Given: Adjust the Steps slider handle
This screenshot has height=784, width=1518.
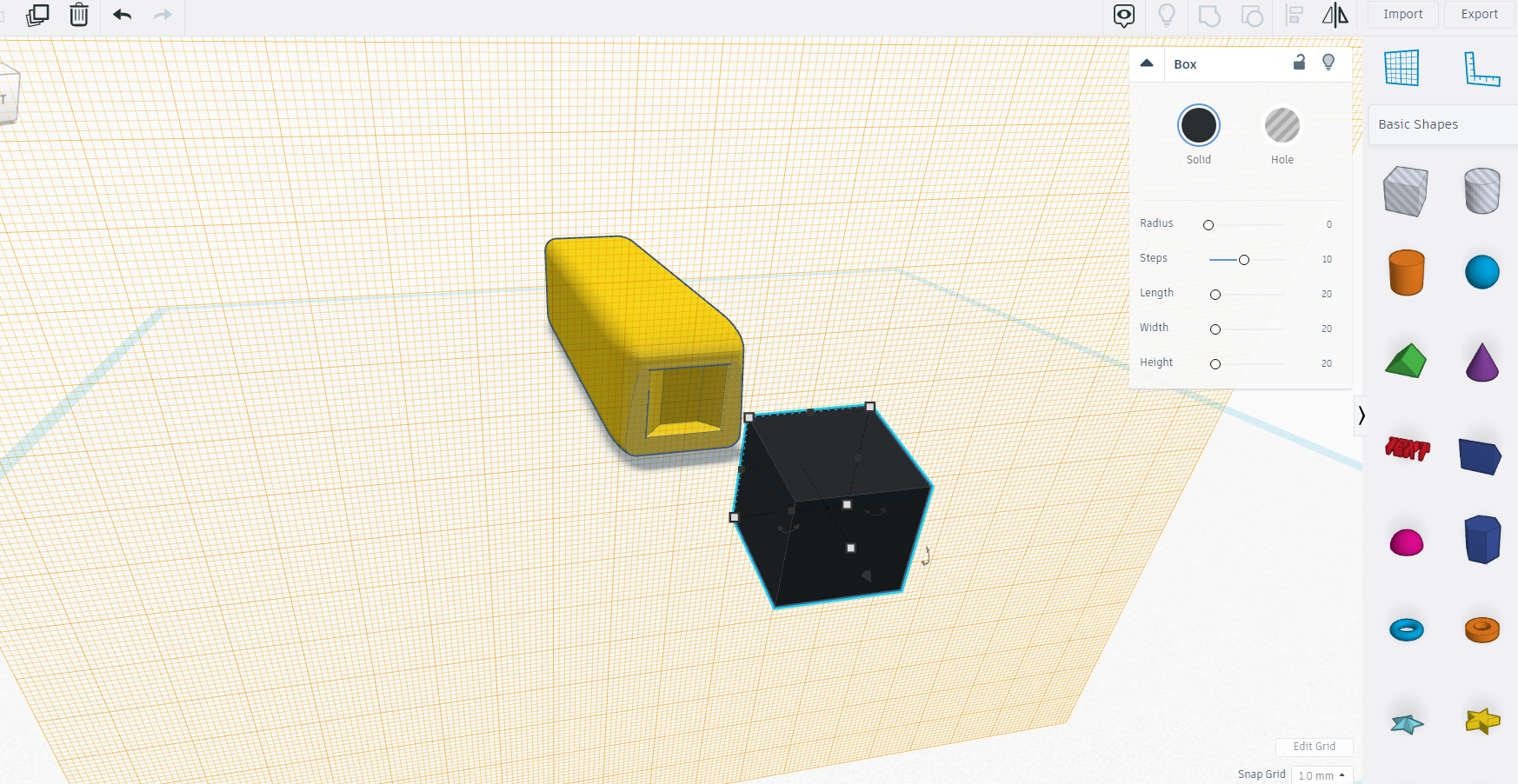Looking at the screenshot, I should click(x=1244, y=260).
